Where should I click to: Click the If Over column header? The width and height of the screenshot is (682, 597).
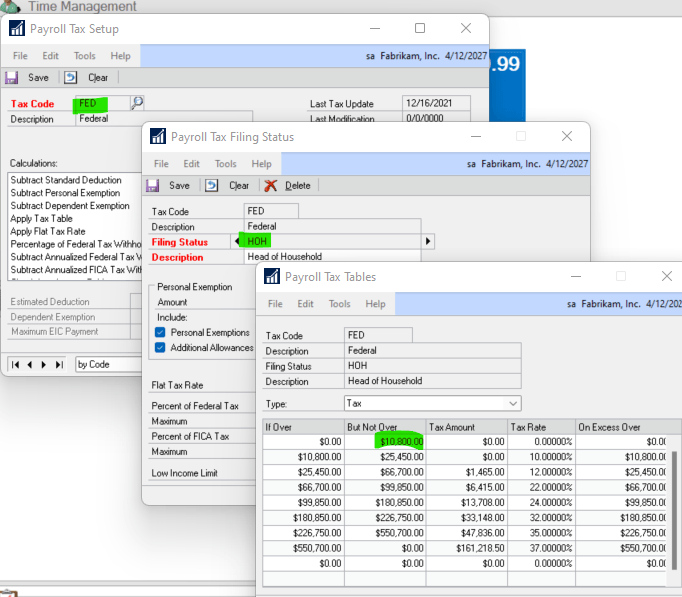[x=304, y=427]
